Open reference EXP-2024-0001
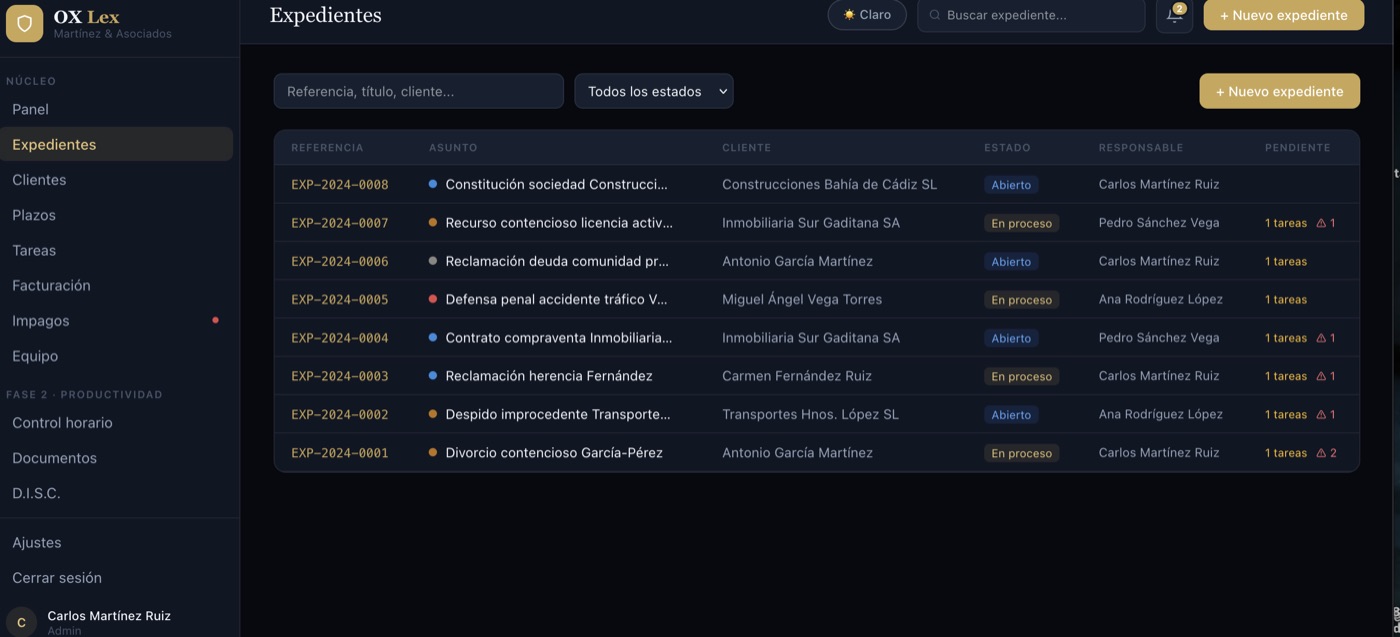Screen dimensions: 1400x637 point(340,453)
